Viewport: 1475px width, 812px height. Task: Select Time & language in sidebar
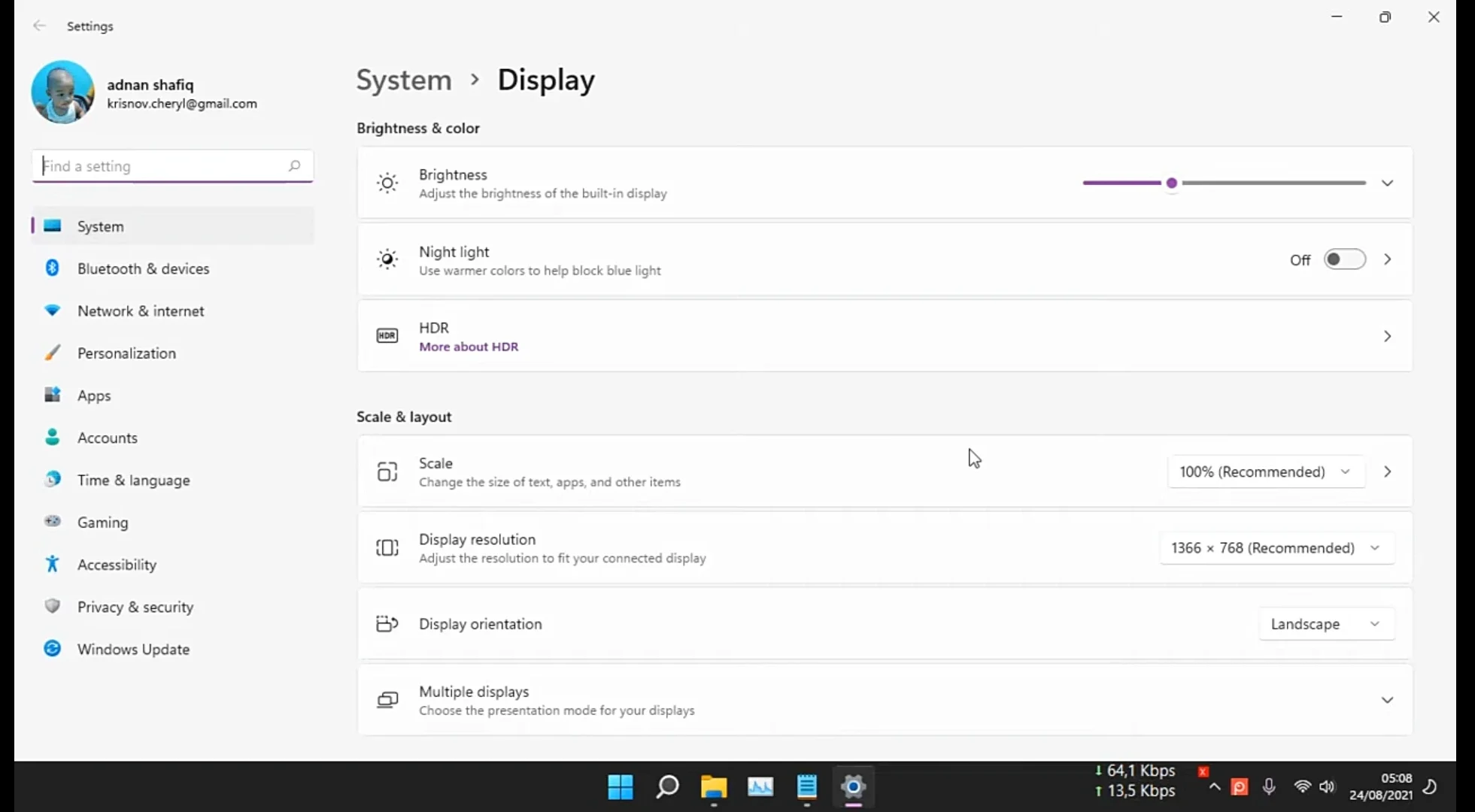tap(173, 480)
